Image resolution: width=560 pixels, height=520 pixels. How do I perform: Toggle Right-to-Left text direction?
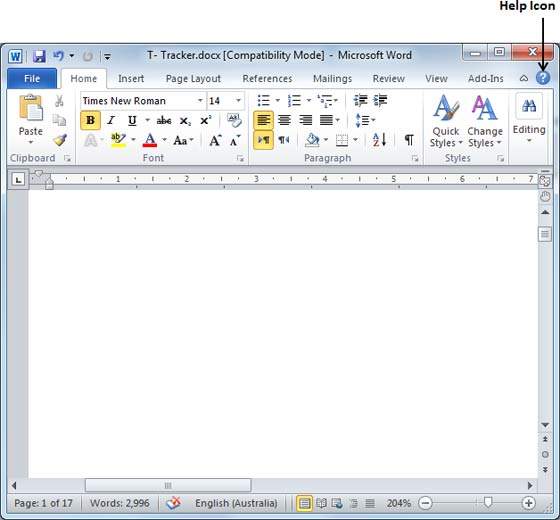point(284,140)
